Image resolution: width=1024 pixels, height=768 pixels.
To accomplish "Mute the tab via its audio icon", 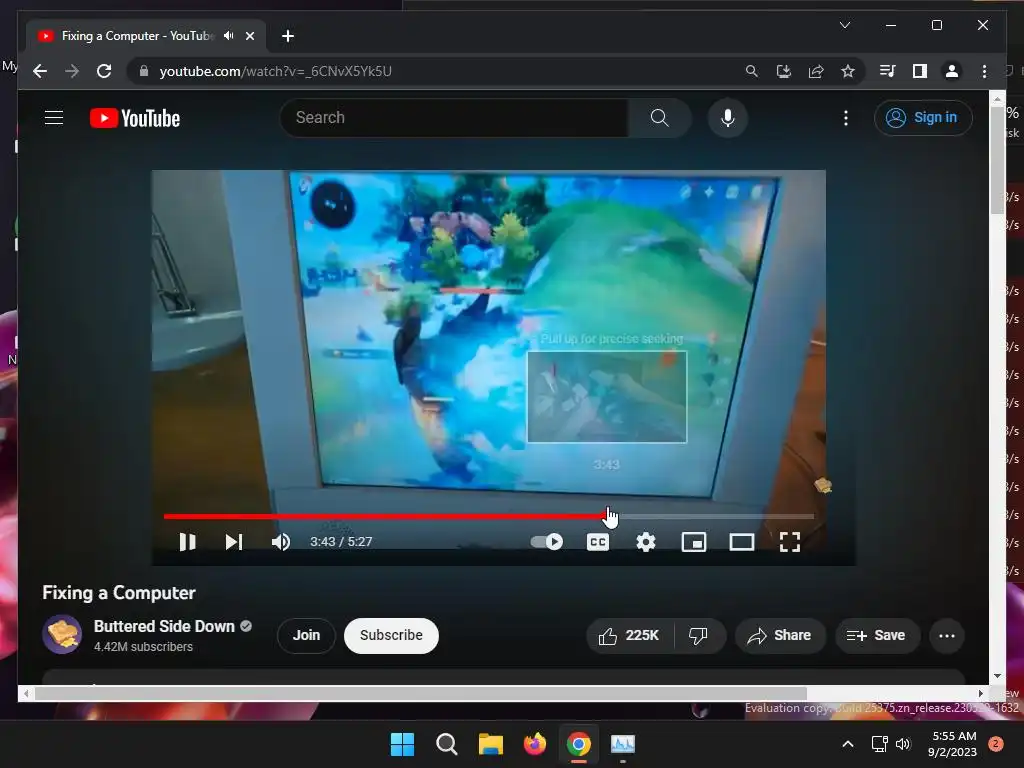I will tap(229, 36).
